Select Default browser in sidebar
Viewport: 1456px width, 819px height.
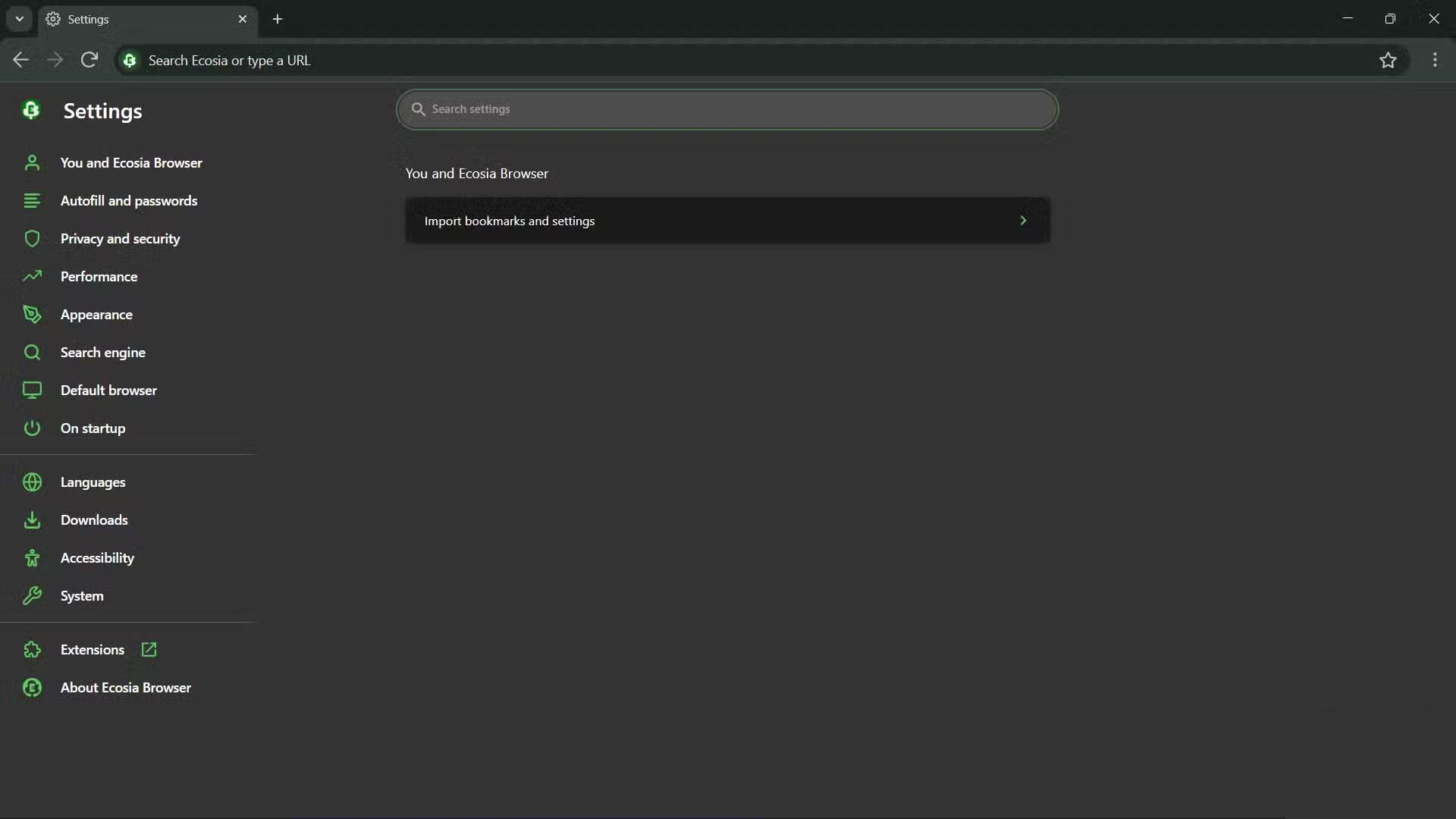tap(108, 391)
